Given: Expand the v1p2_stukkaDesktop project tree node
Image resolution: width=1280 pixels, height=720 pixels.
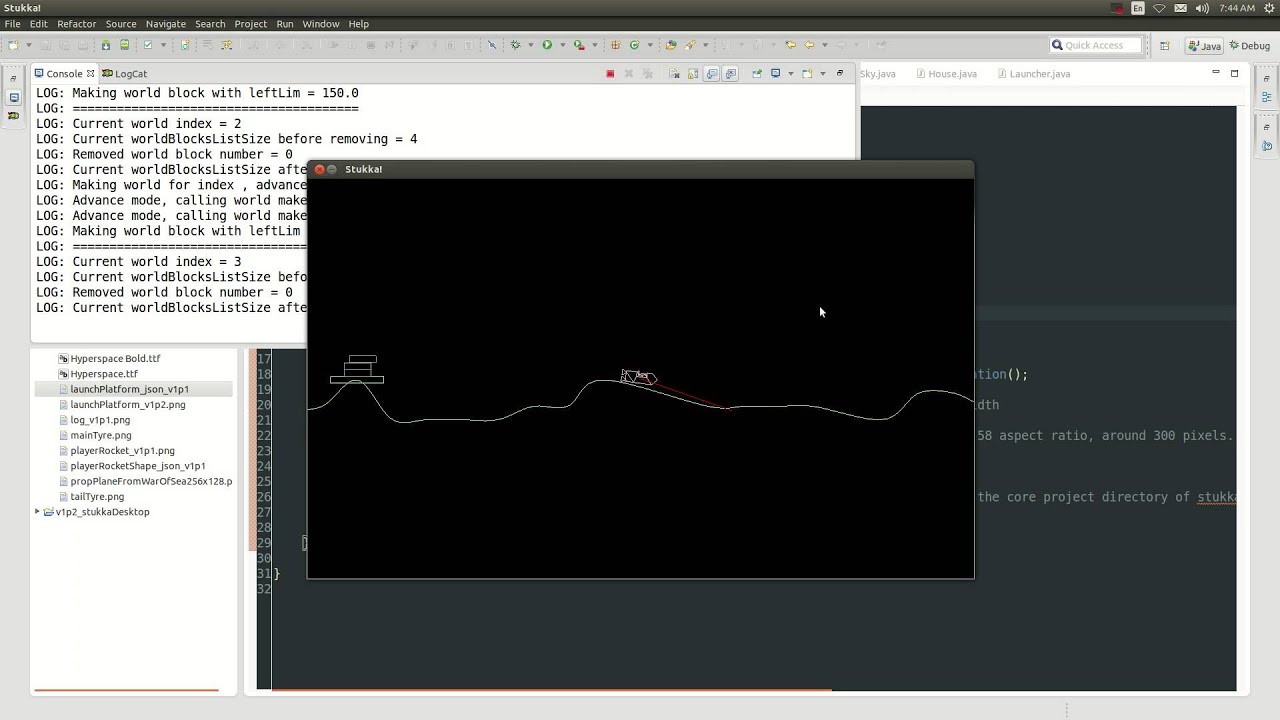Looking at the screenshot, I should coord(38,512).
